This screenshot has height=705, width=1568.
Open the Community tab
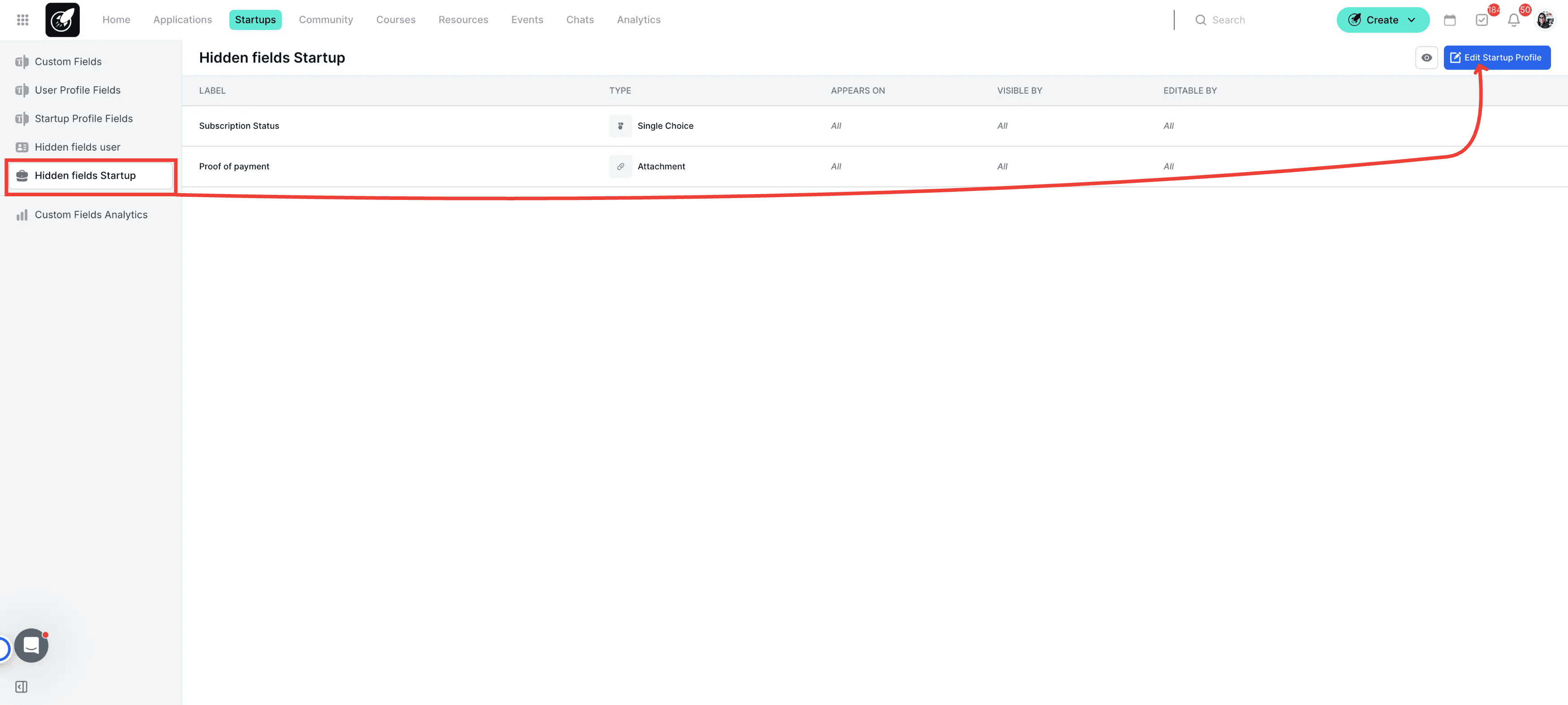[x=326, y=20]
